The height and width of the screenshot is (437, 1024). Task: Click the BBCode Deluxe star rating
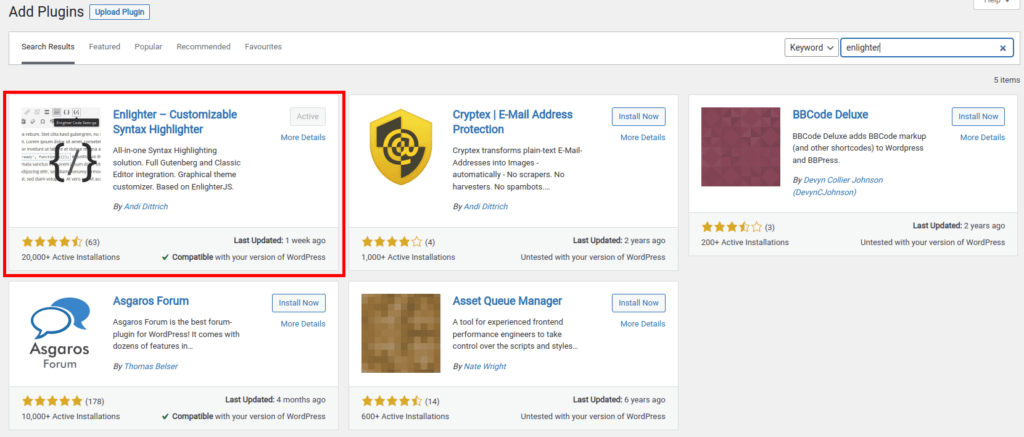731,227
